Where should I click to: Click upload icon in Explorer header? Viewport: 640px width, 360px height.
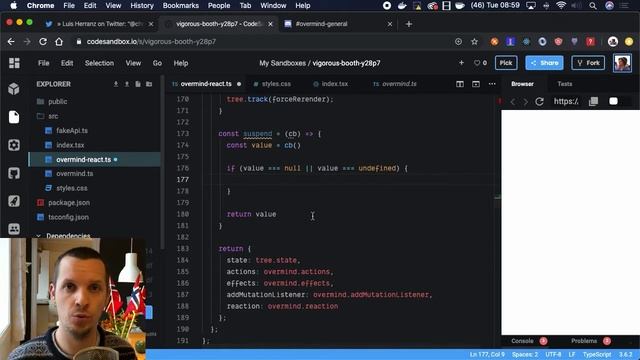(x=127, y=84)
